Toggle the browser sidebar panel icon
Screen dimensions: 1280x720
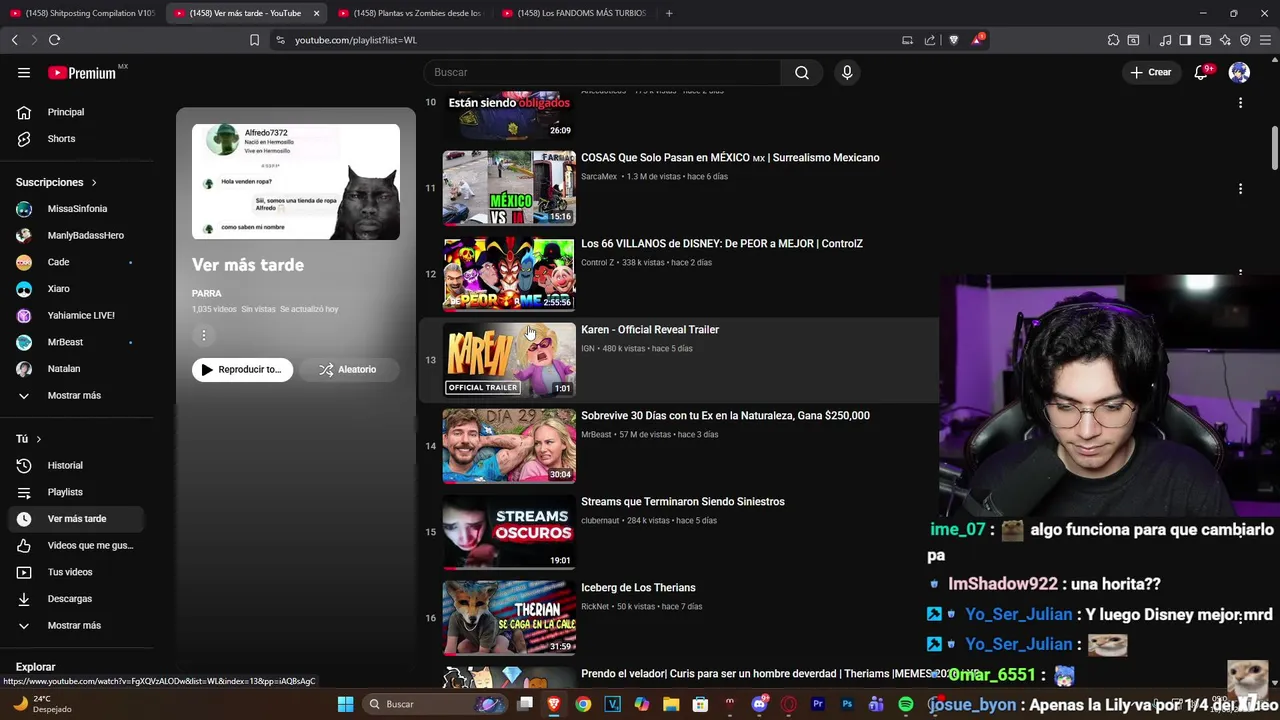point(1185,40)
